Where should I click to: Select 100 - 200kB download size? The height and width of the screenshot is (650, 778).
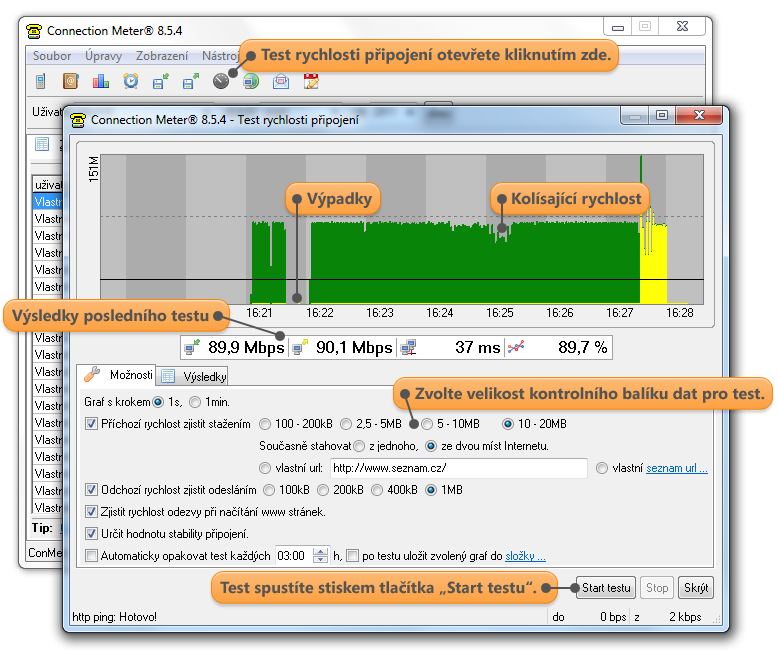click(x=265, y=424)
